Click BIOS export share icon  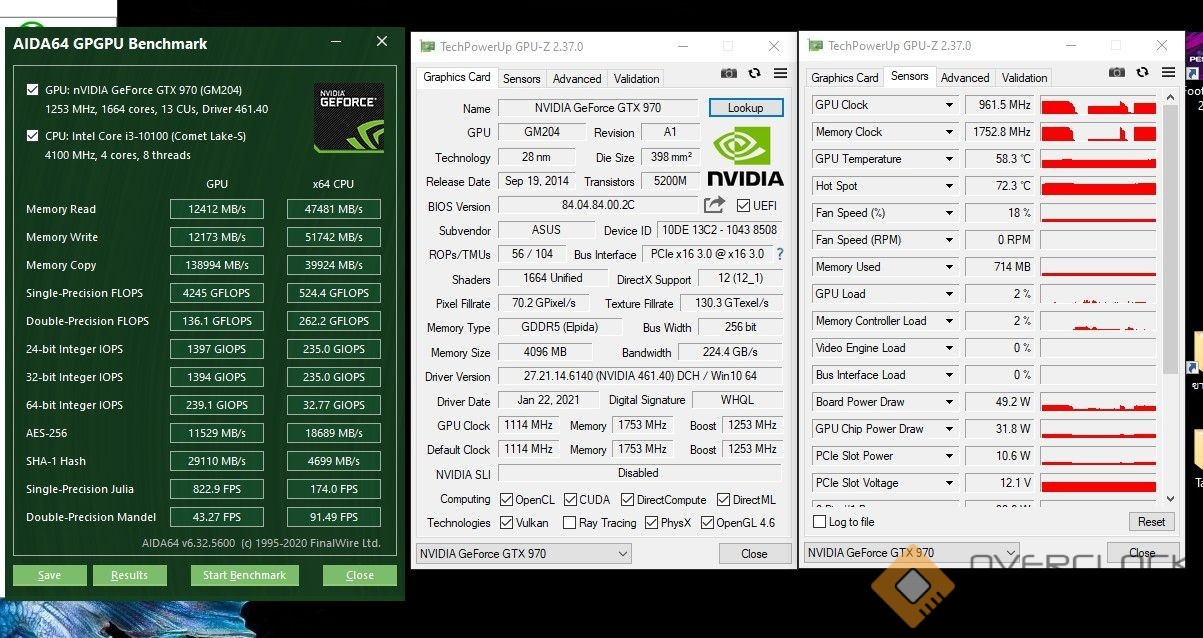click(713, 205)
